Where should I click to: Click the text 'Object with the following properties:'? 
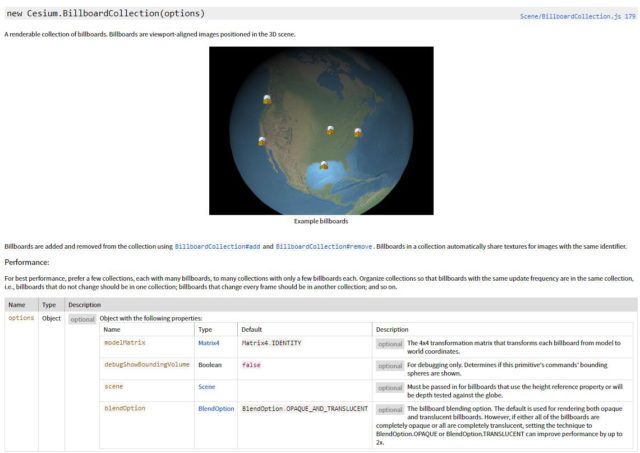point(151,318)
